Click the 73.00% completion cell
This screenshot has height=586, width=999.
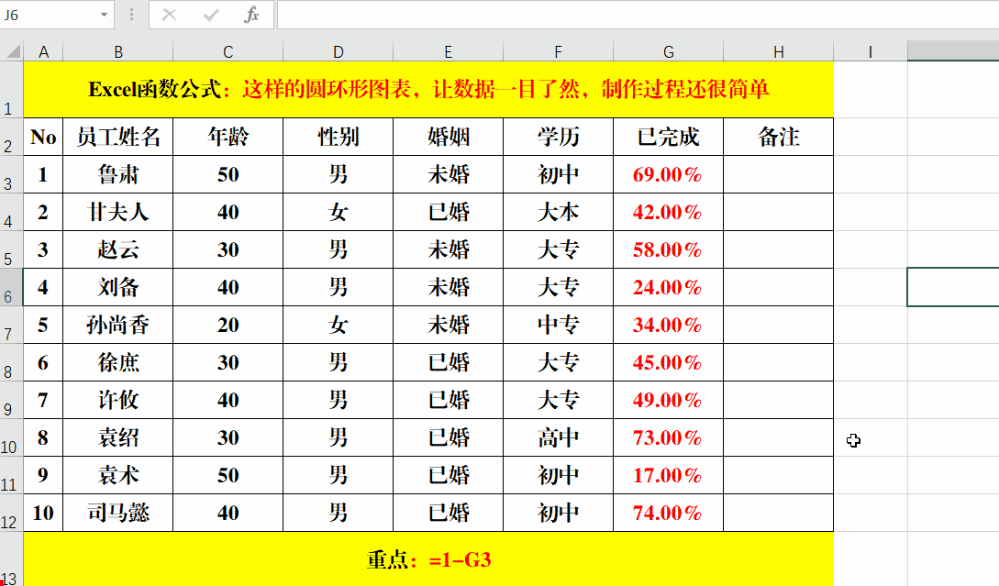tap(668, 438)
